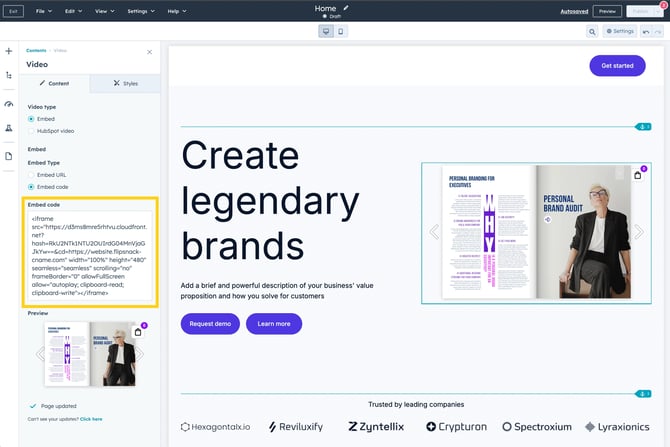Expand the Publish options arrow
The image size is (670, 447).
click(658, 12)
